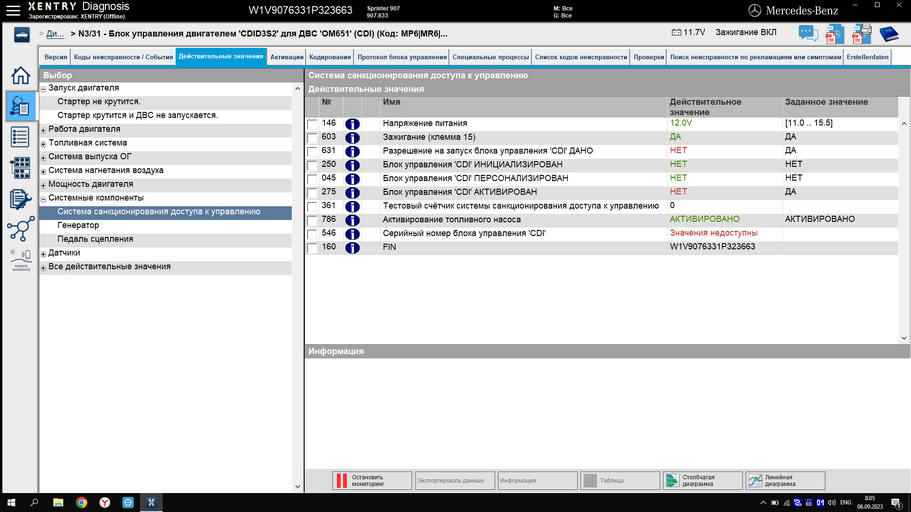Open the Remote Diagnosis icon in the sidebar
This screenshot has width=911, height=512.
(x=21, y=260)
